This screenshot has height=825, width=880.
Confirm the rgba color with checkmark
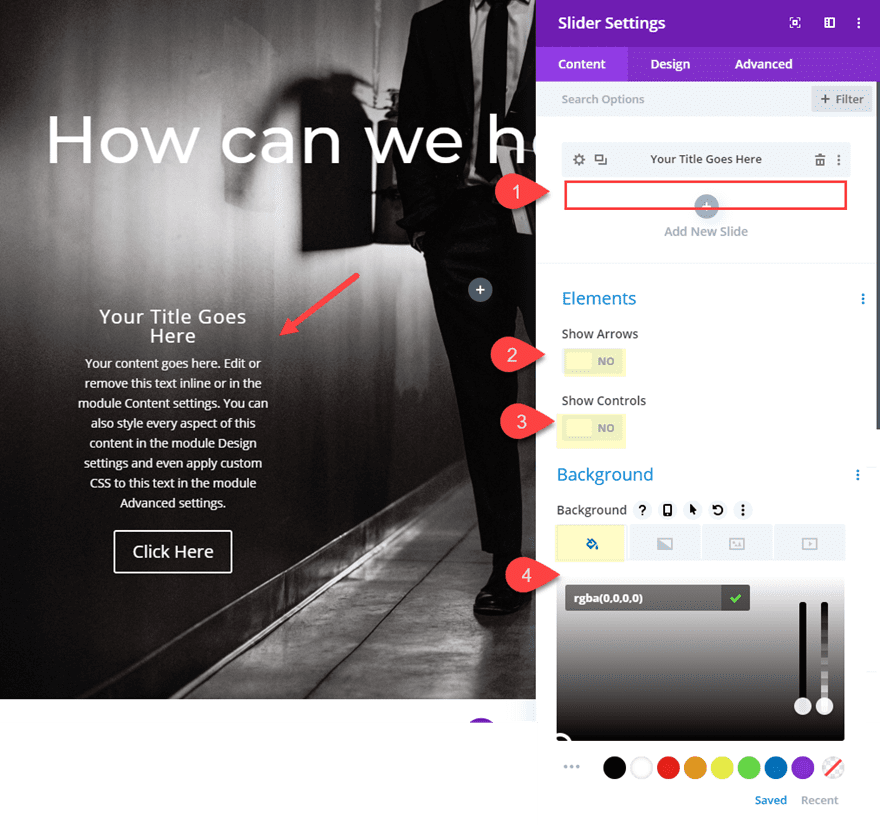[735, 598]
